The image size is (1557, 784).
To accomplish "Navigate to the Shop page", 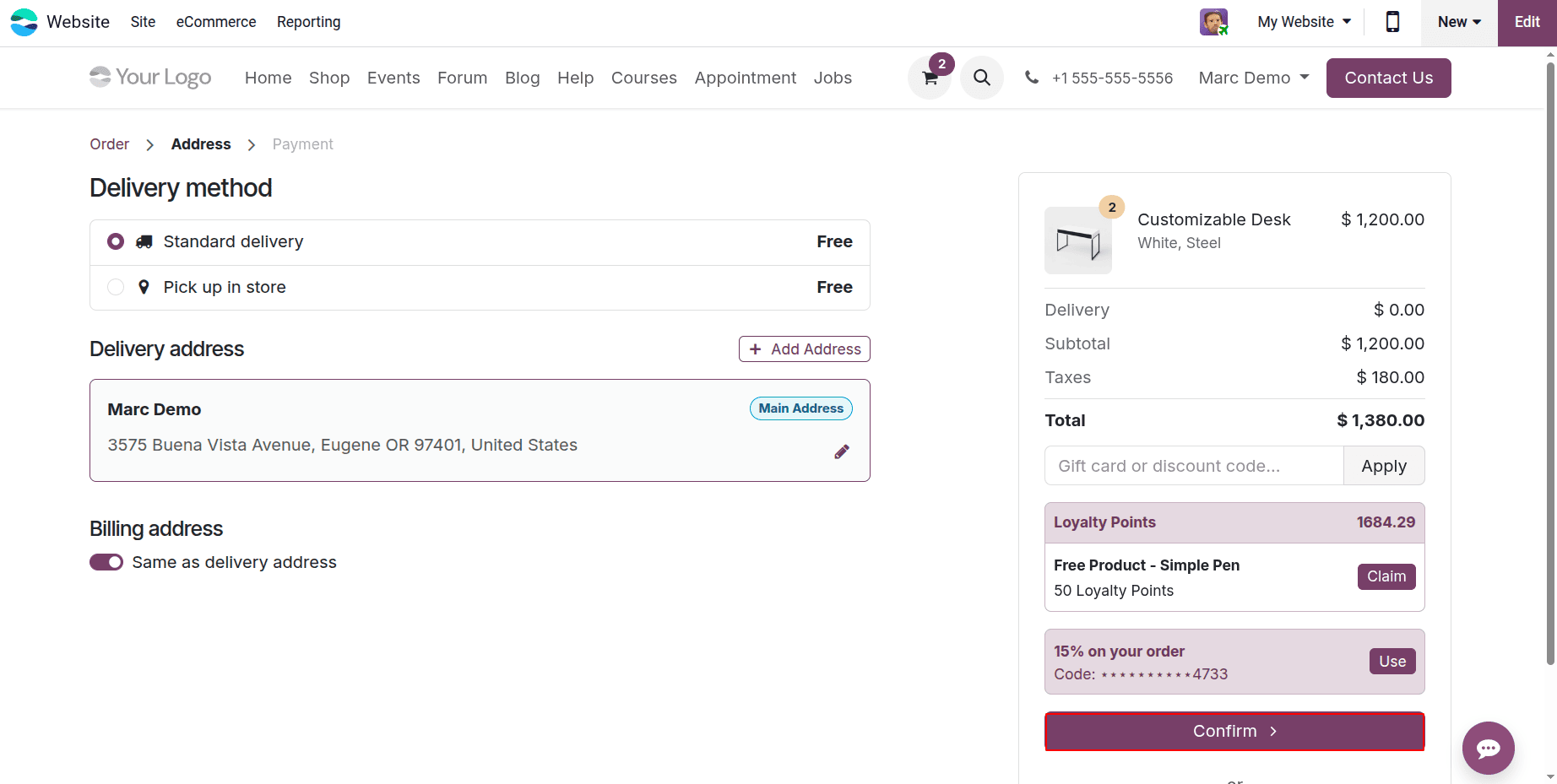I will click(x=329, y=78).
